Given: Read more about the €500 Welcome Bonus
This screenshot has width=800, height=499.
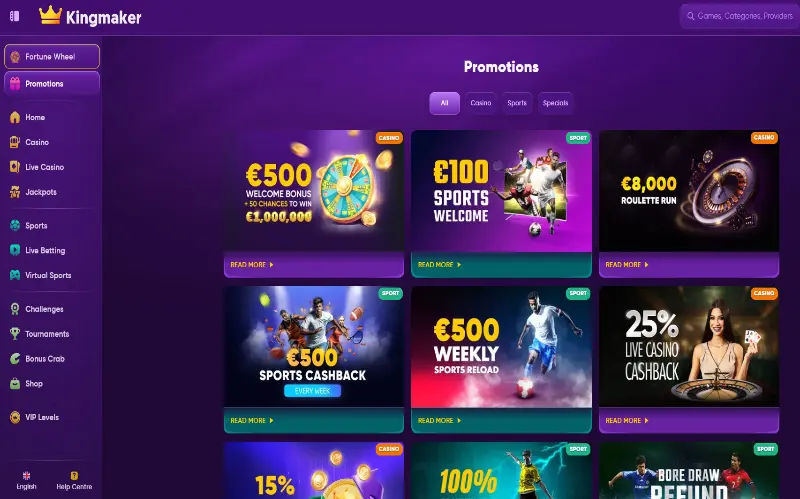Looking at the screenshot, I should [252, 265].
